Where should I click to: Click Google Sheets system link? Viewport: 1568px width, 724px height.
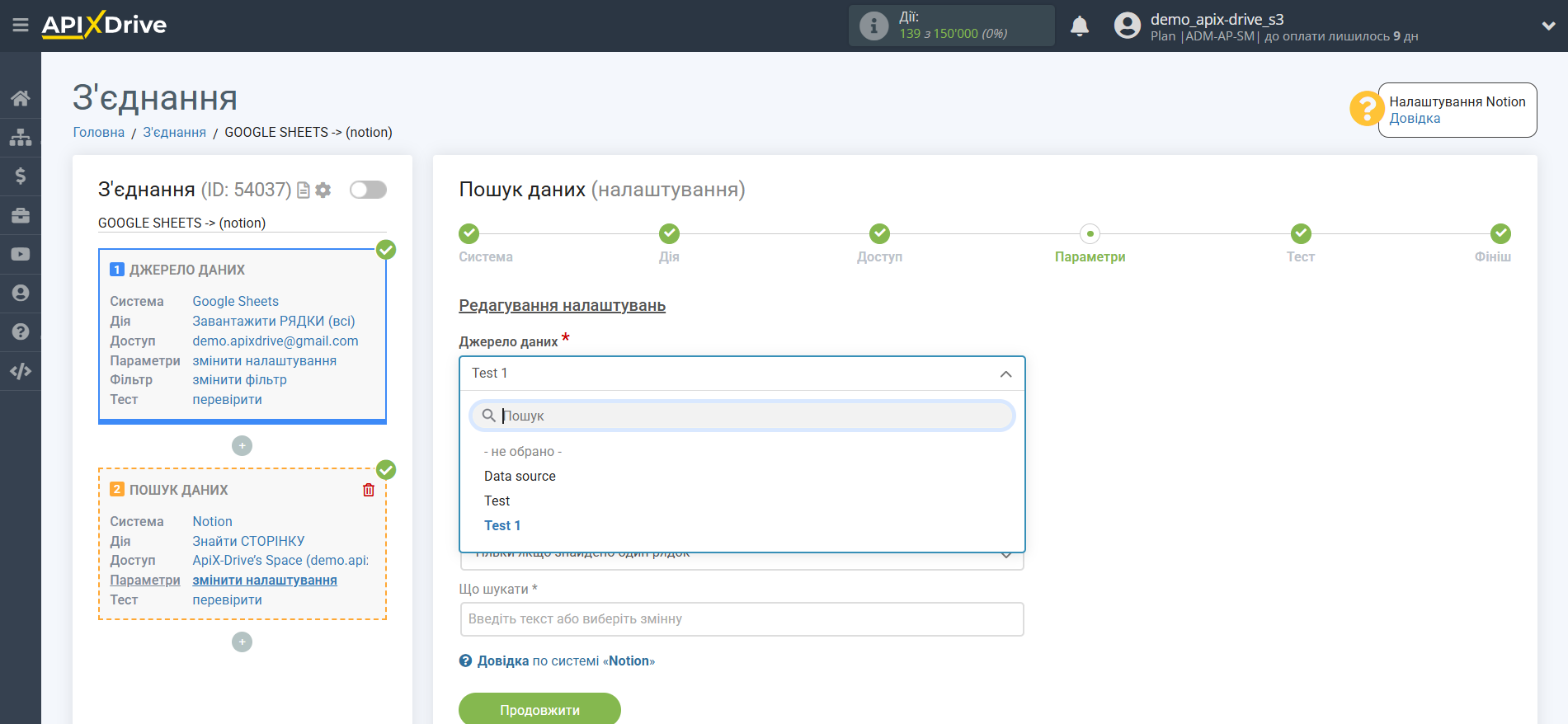tap(235, 302)
